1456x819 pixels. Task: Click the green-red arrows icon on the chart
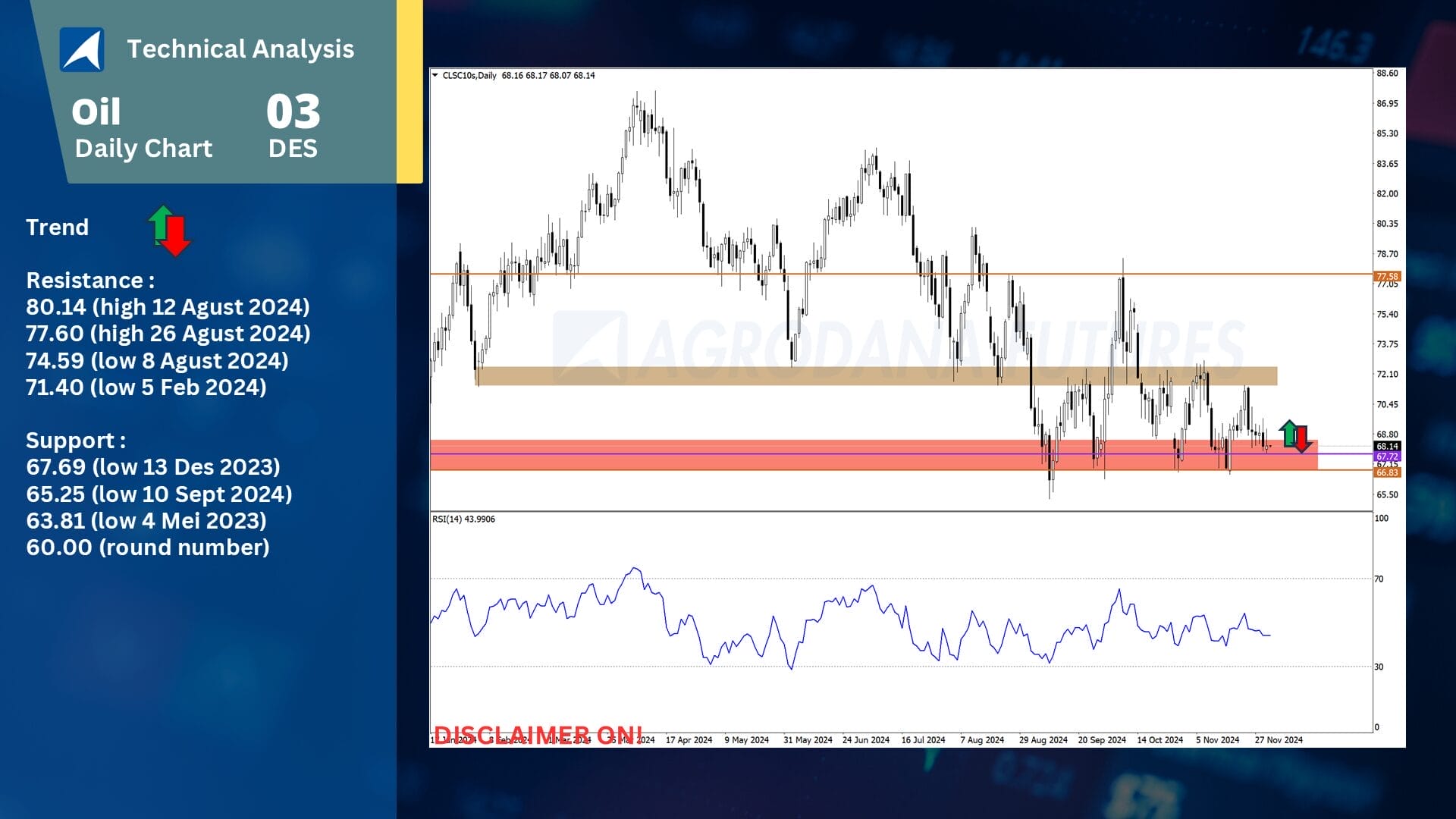click(1295, 436)
